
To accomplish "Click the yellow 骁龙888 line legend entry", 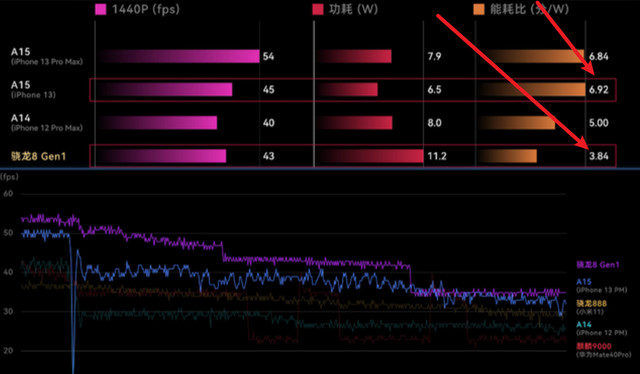I will [x=591, y=307].
